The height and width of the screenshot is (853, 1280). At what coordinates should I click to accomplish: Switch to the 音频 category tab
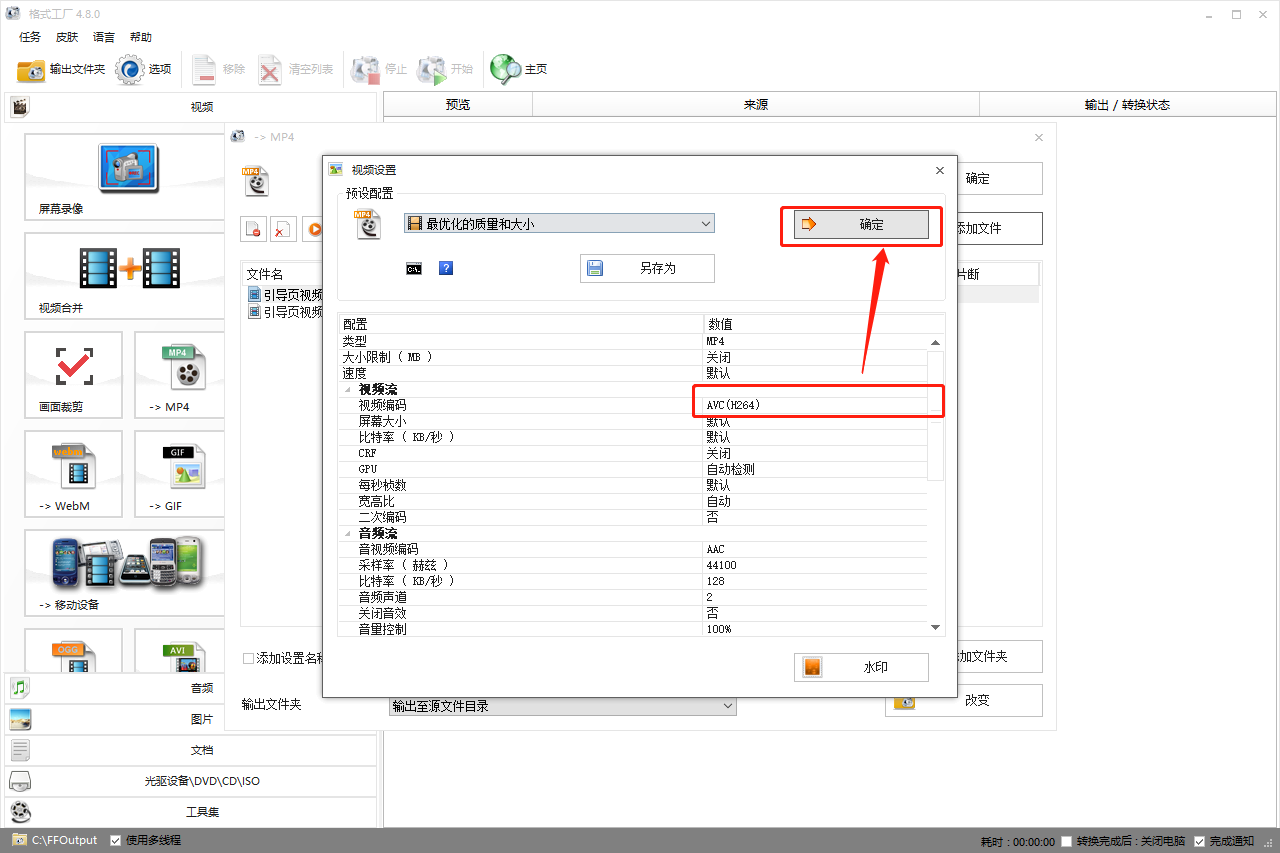point(191,688)
